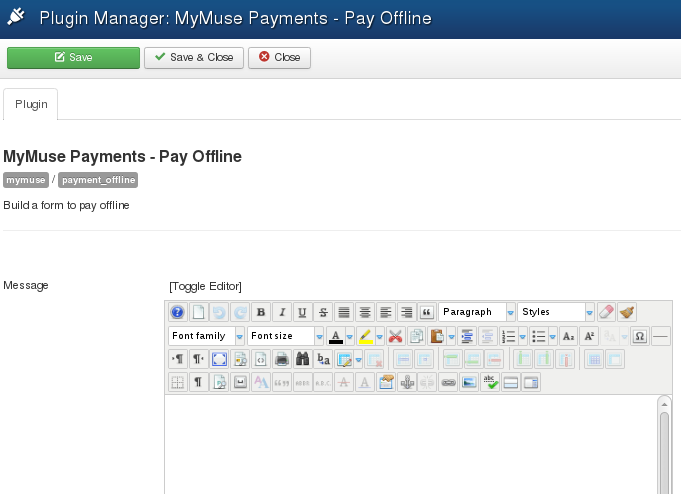Viewport: 681px width, 494px height.
Task: Apply right alignment
Action: tap(407, 312)
